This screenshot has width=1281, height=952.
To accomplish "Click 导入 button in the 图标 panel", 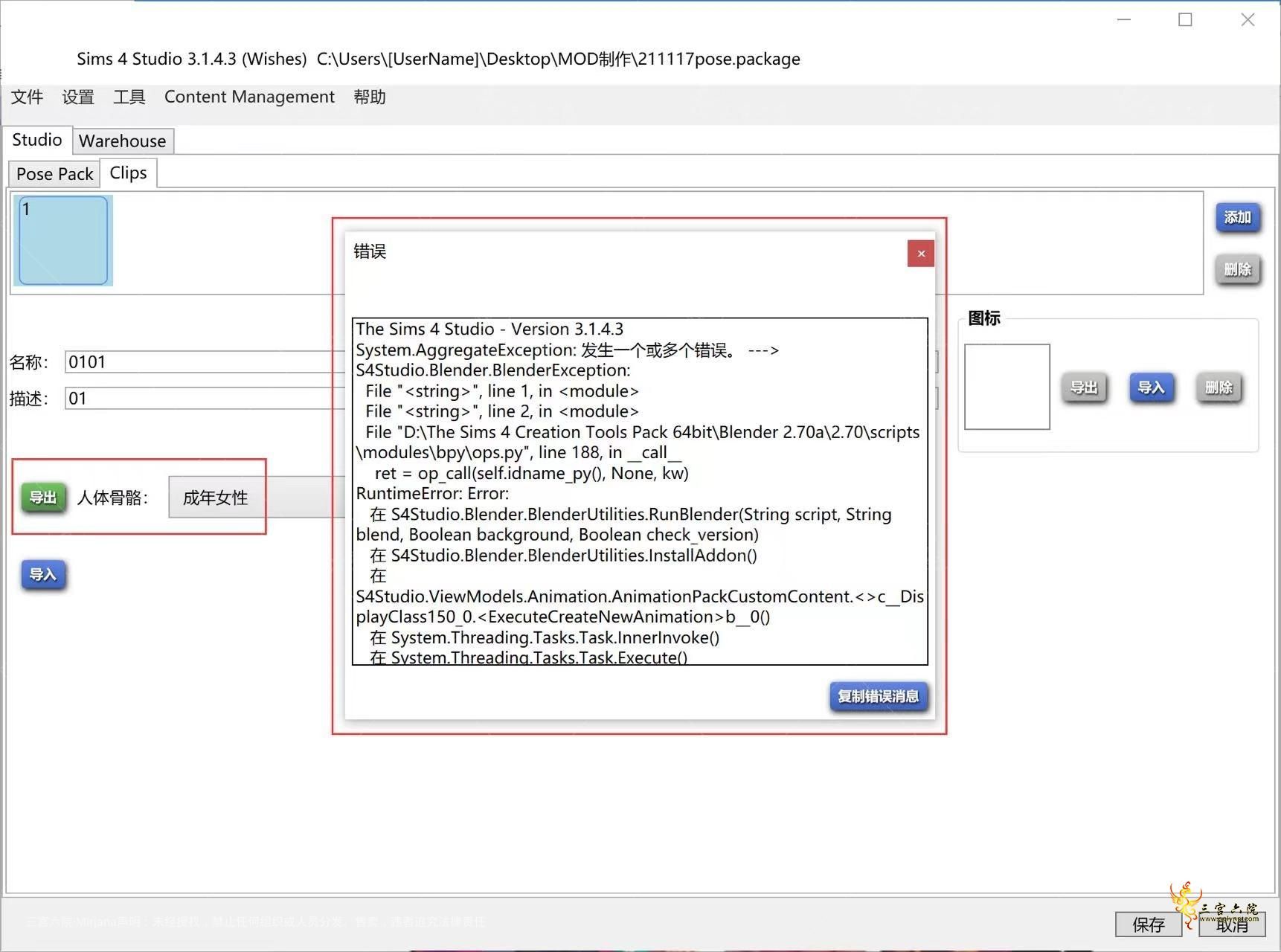I will point(1152,387).
